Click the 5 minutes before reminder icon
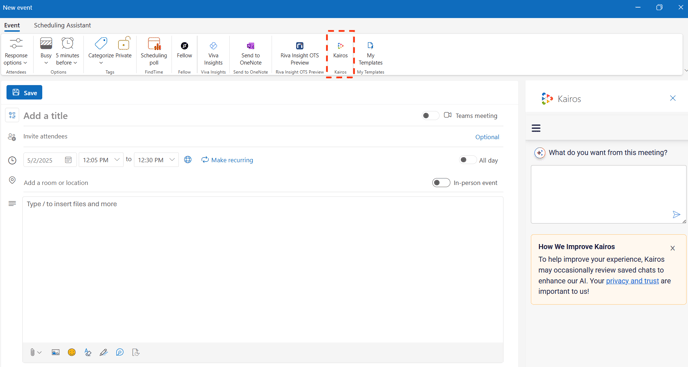Image resolution: width=688 pixels, height=367 pixels. (68, 43)
